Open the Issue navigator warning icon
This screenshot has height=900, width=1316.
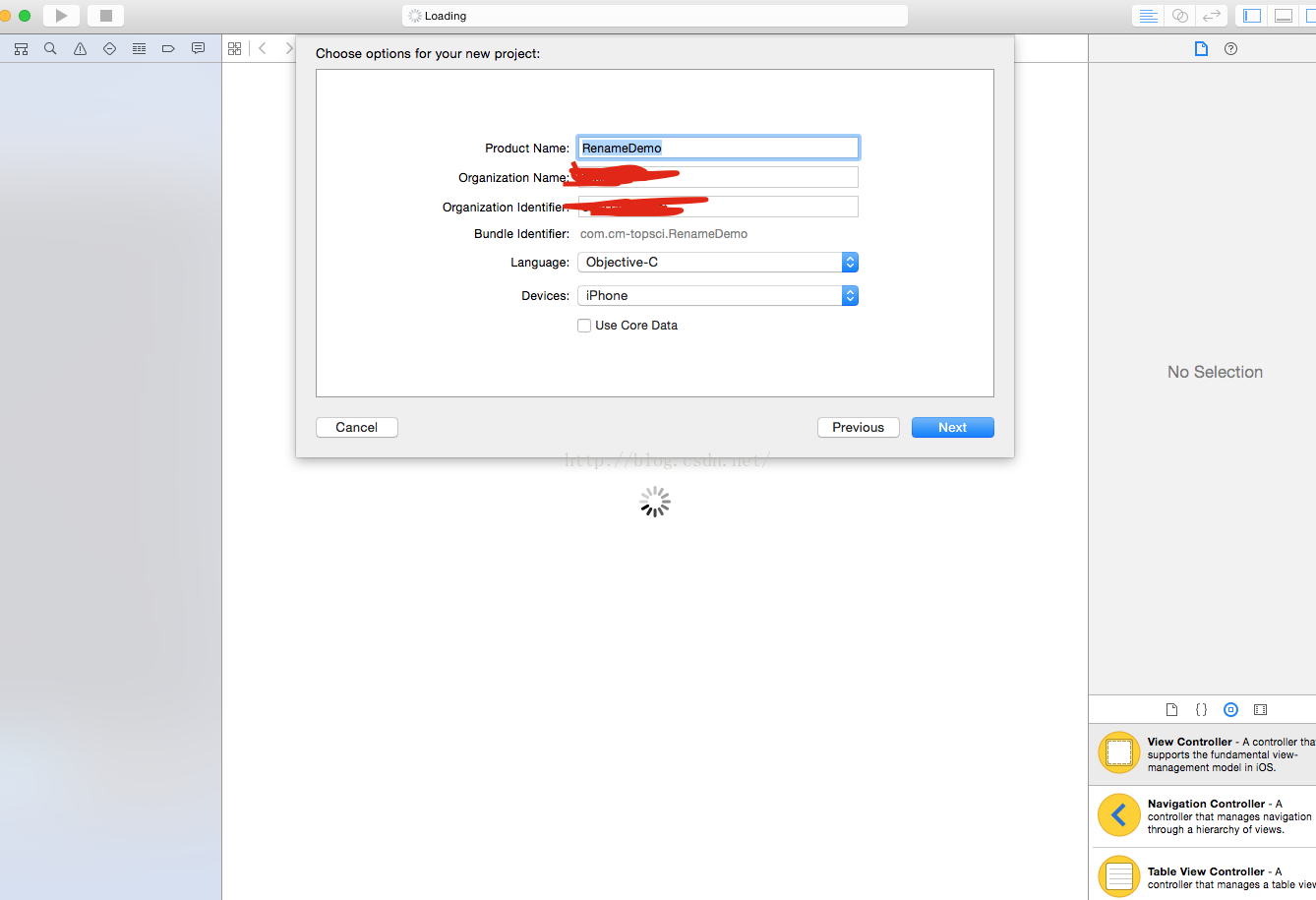(80, 48)
